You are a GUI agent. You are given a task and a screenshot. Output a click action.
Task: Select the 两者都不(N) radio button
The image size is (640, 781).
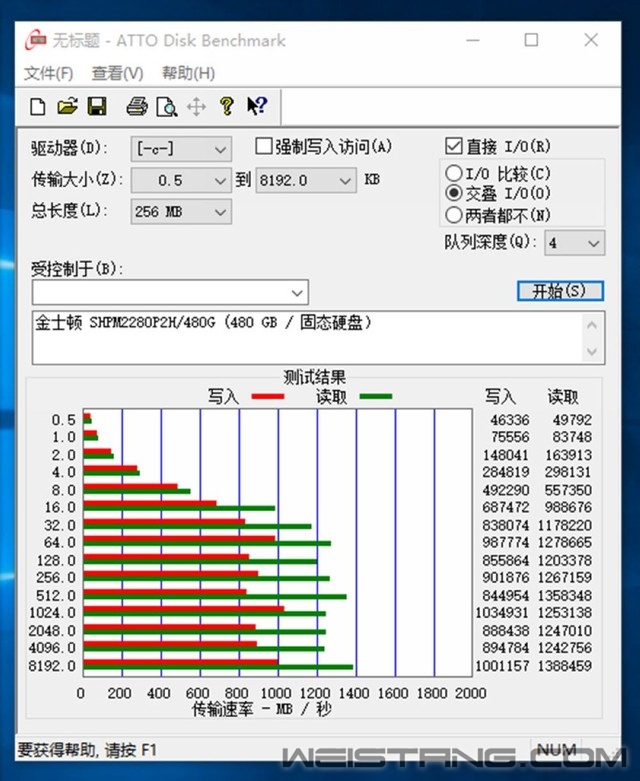click(x=453, y=215)
